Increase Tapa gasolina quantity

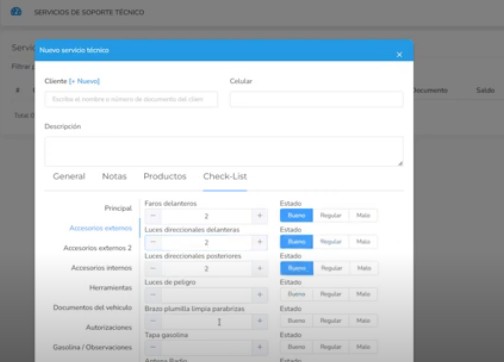tap(260, 347)
